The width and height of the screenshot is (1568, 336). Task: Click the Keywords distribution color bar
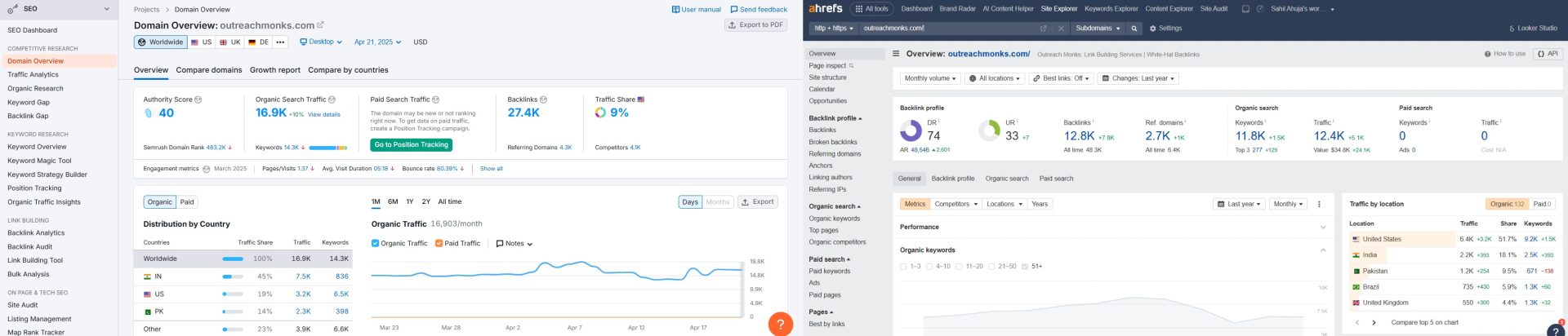(x=328, y=148)
